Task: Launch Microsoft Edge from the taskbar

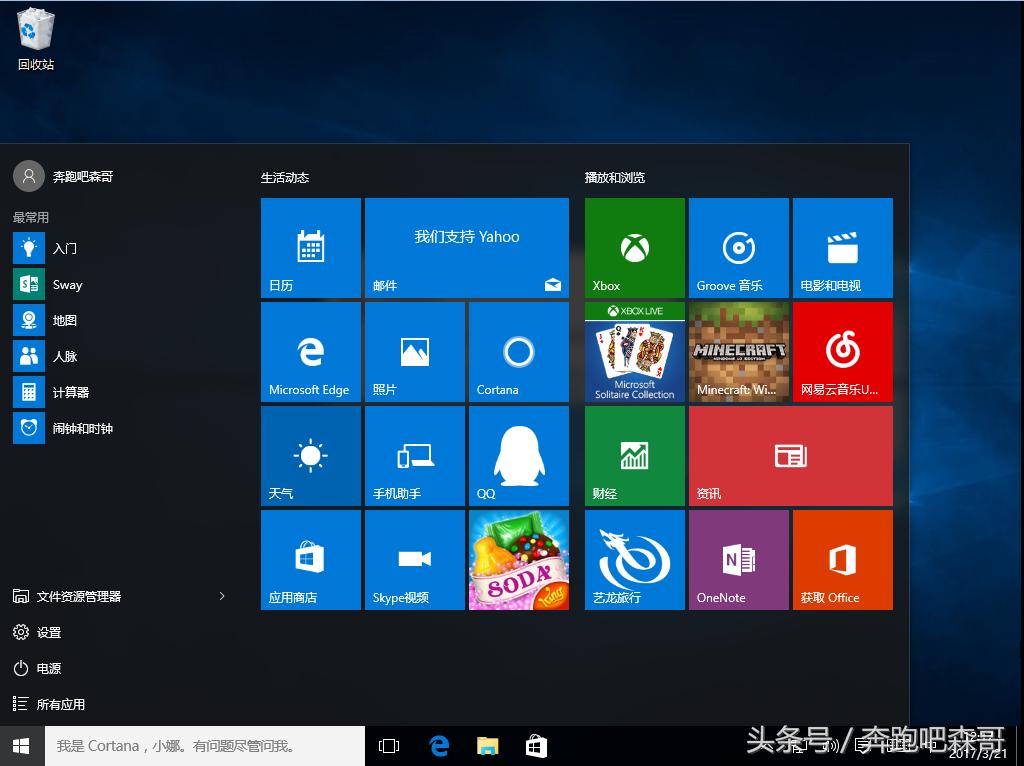Action: 438,745
